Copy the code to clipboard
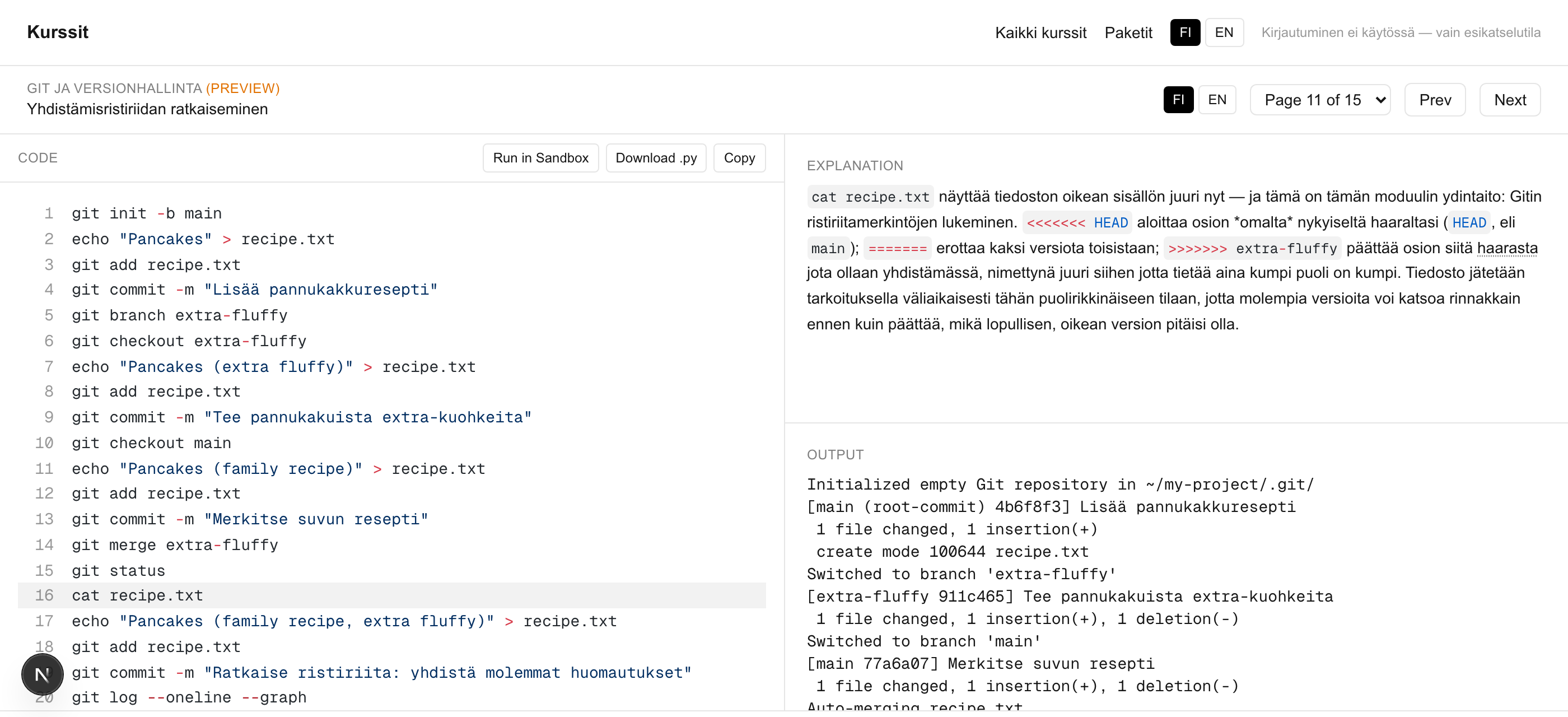Viewport: 1568px width, 717px height. point(739,159)
